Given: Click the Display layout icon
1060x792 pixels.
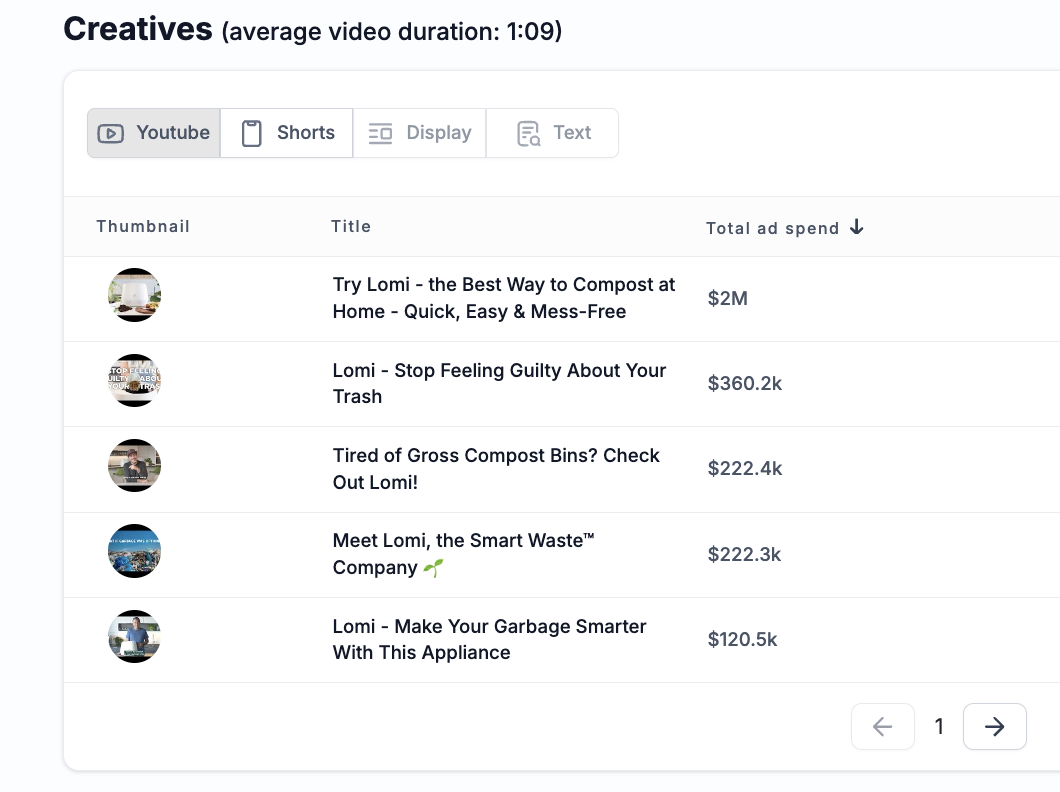Looking at the screenshot, I should [x=380, y=133].
